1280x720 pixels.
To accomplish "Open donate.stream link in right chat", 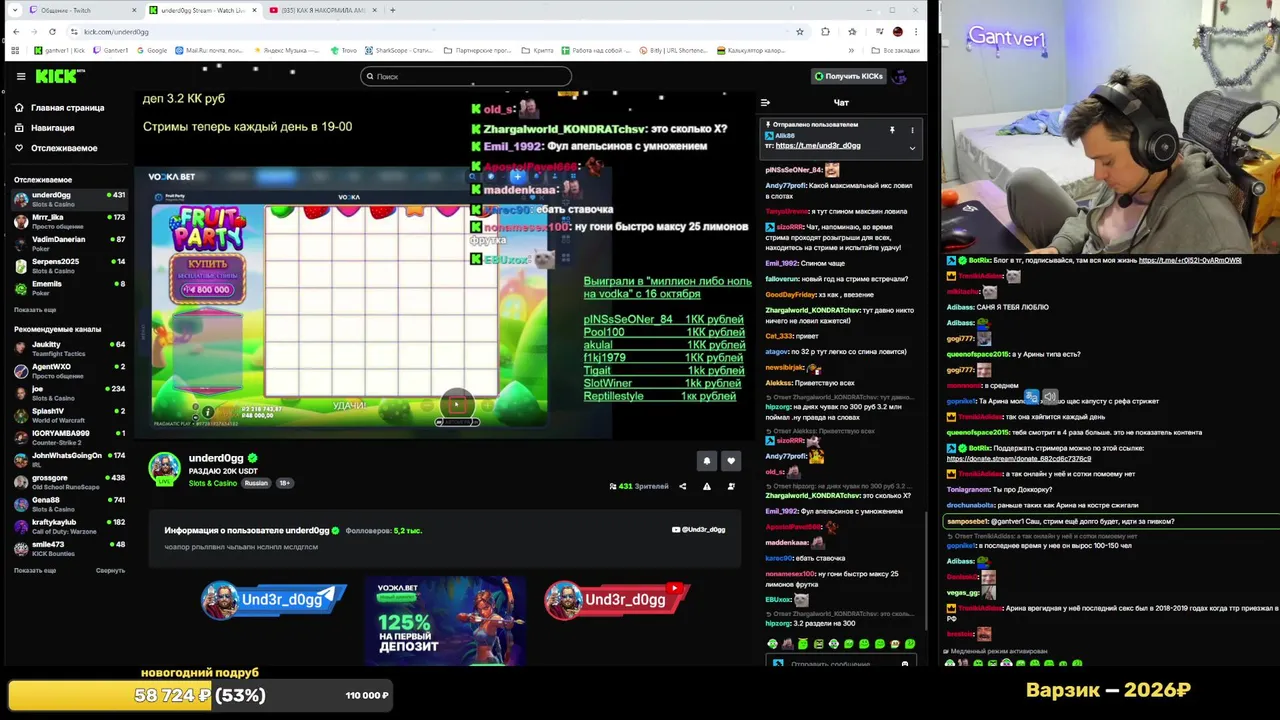I will 1019,459.
